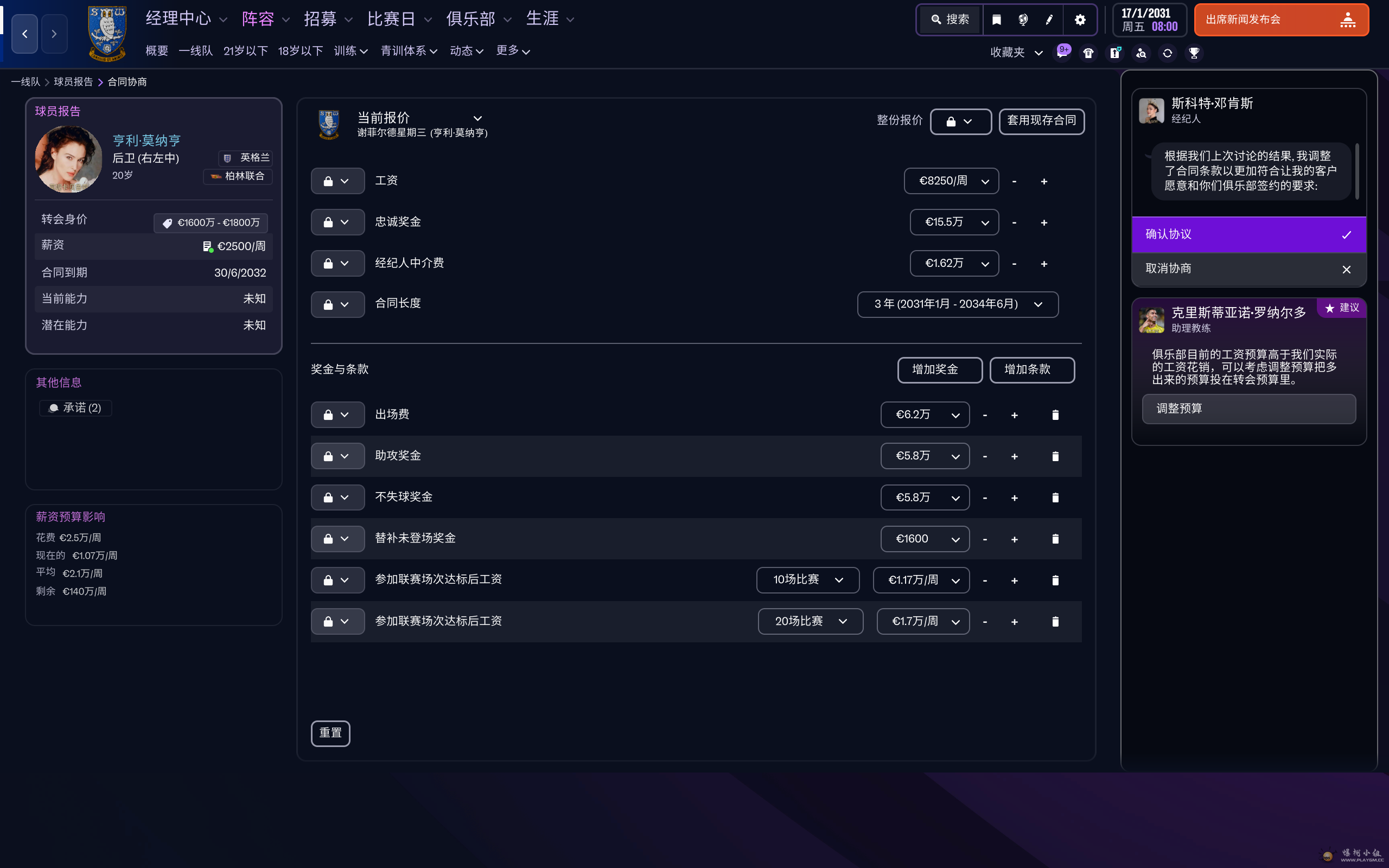
Task: Open the 合同长度 duration dropdown
Action: 957,304
